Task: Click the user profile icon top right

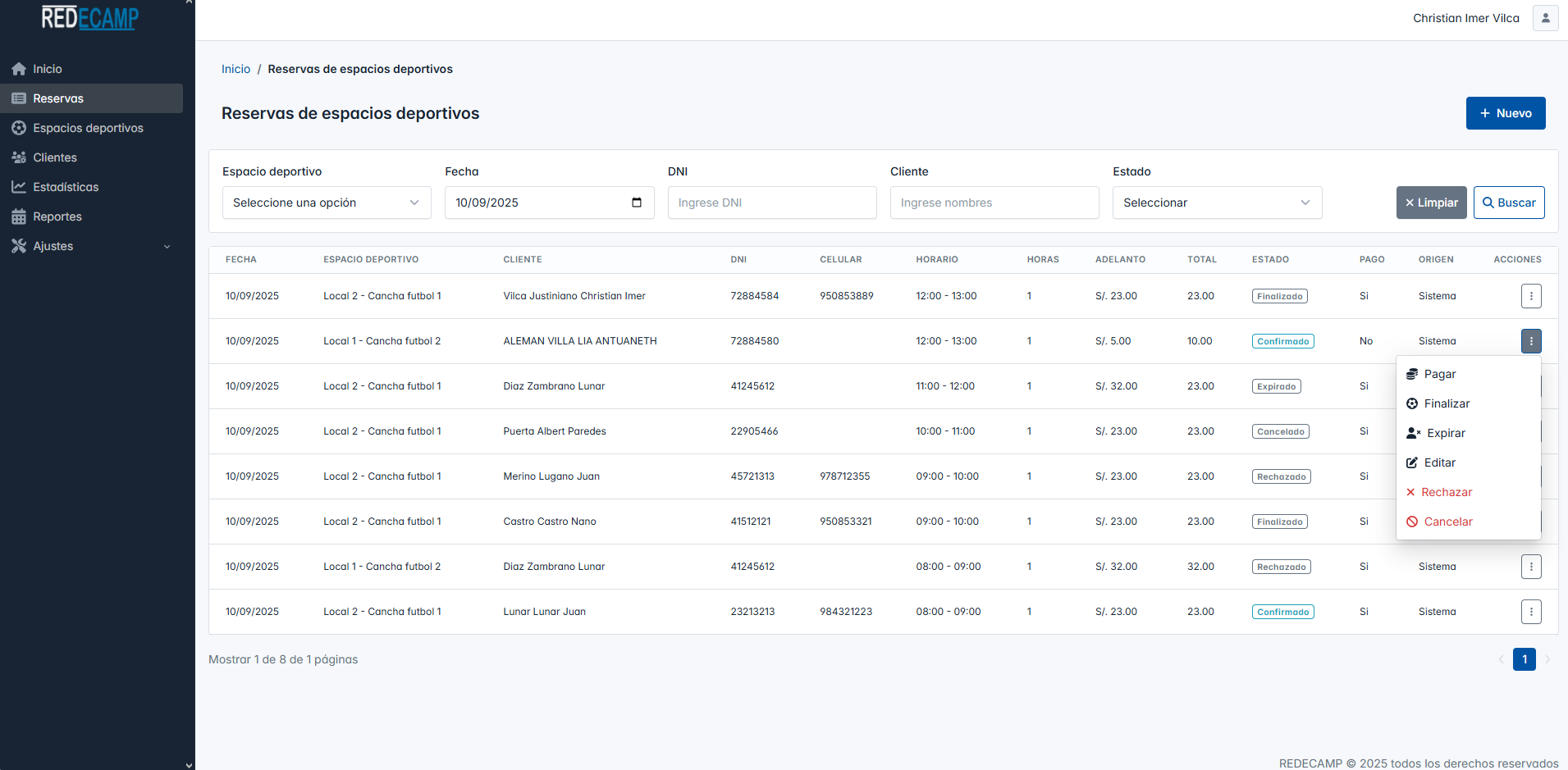Action: pyautogui.click(x=1545, y=18)
